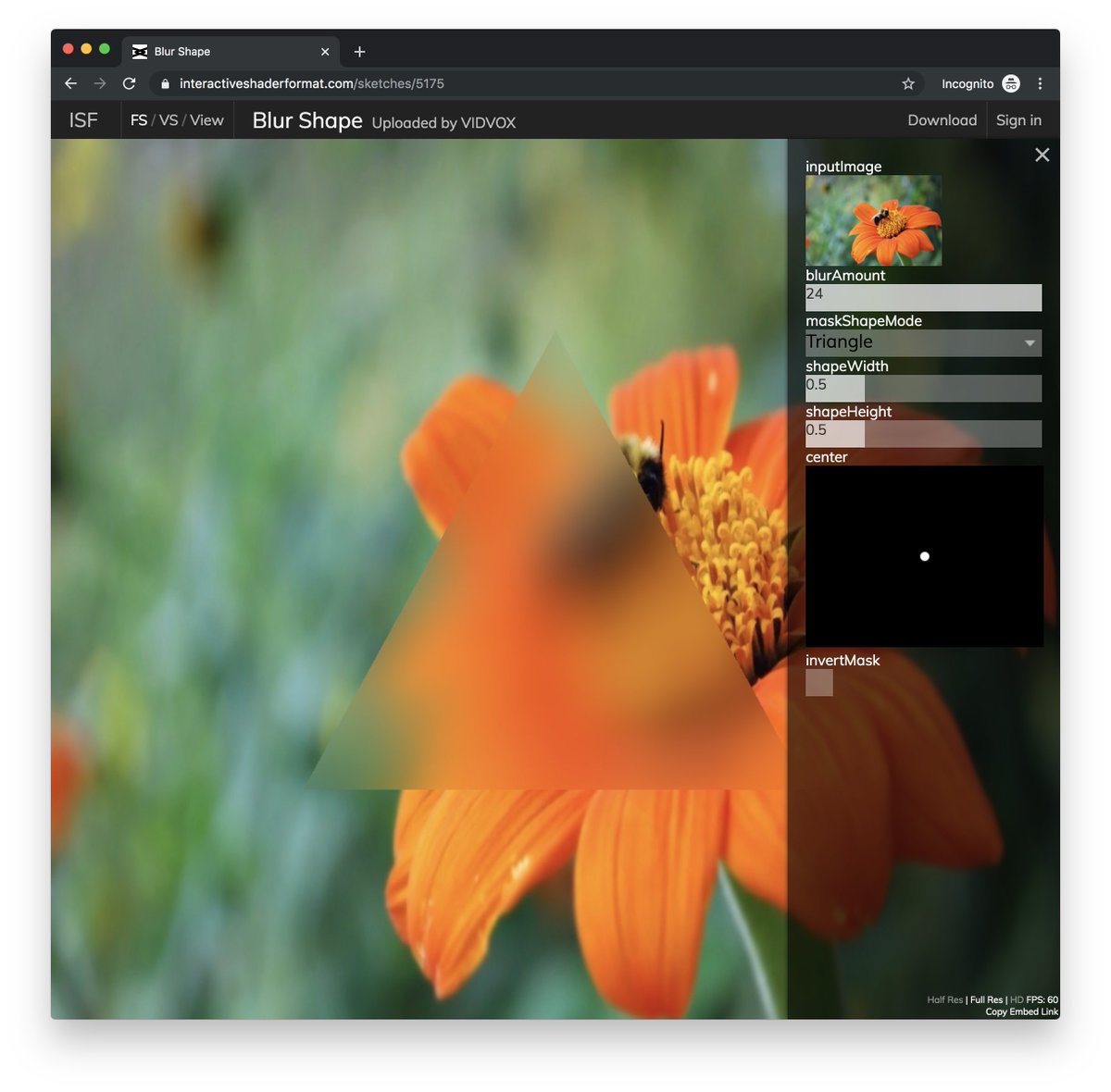Bookmark page with star icon
This screenshot has width=1111, height=1092.
tap(908, 83)
